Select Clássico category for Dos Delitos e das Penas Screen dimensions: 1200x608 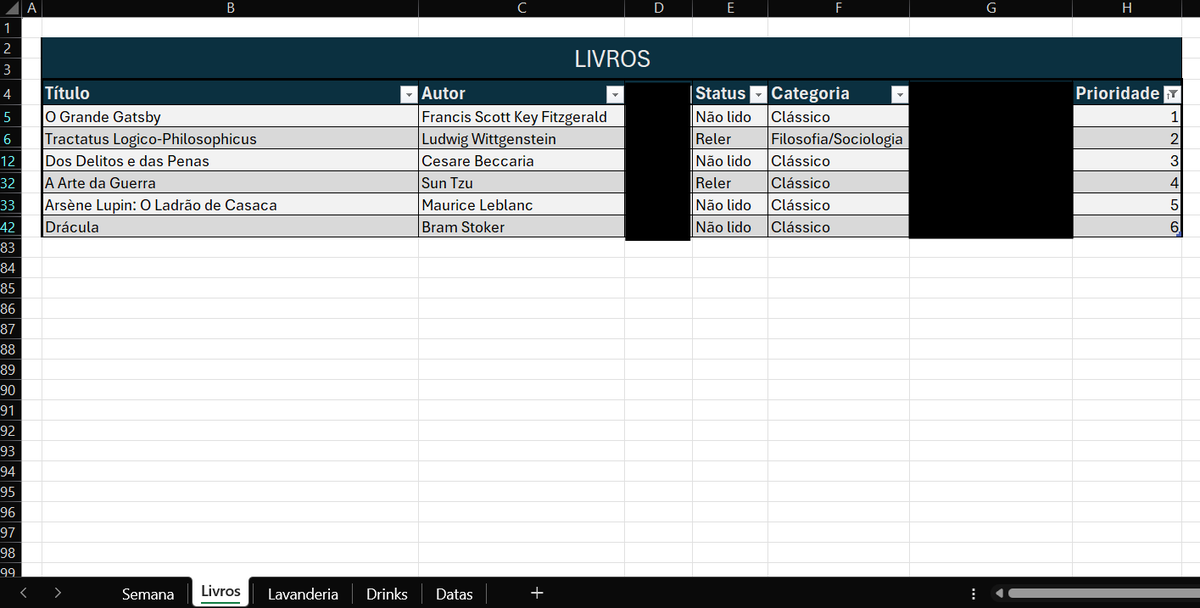coord(838,161)
